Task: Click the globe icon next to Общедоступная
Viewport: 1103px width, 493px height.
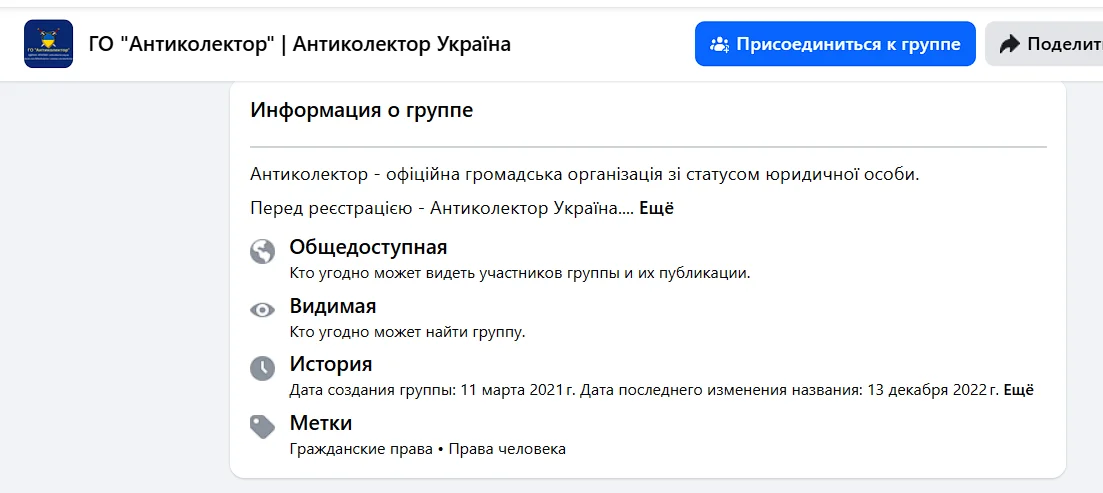Action: coord(262,251)
